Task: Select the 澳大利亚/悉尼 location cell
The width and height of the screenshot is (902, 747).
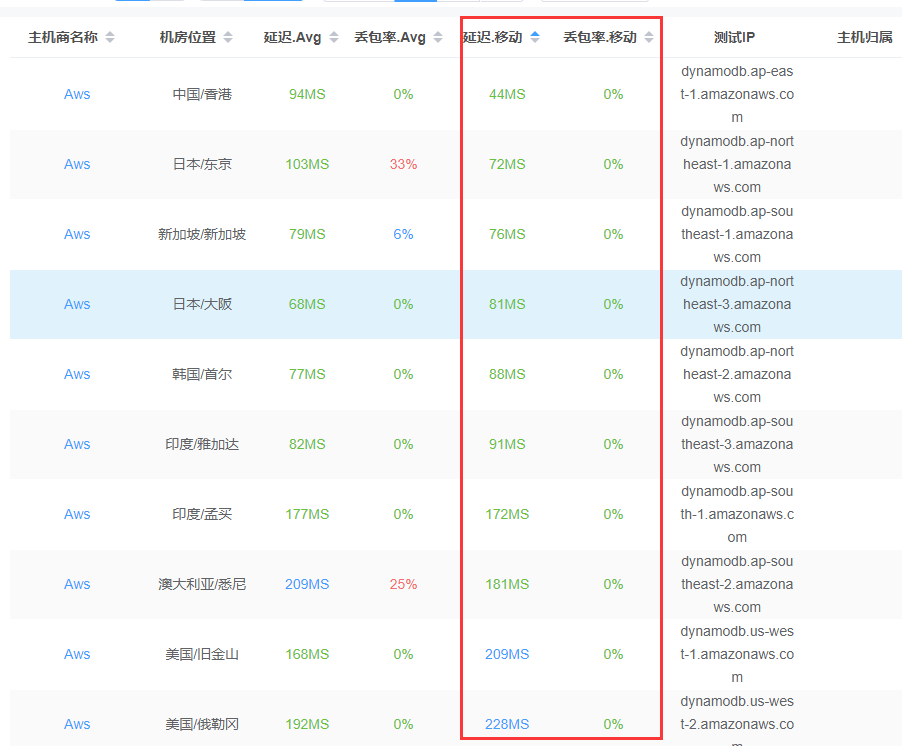Action: tap(202, 584)
